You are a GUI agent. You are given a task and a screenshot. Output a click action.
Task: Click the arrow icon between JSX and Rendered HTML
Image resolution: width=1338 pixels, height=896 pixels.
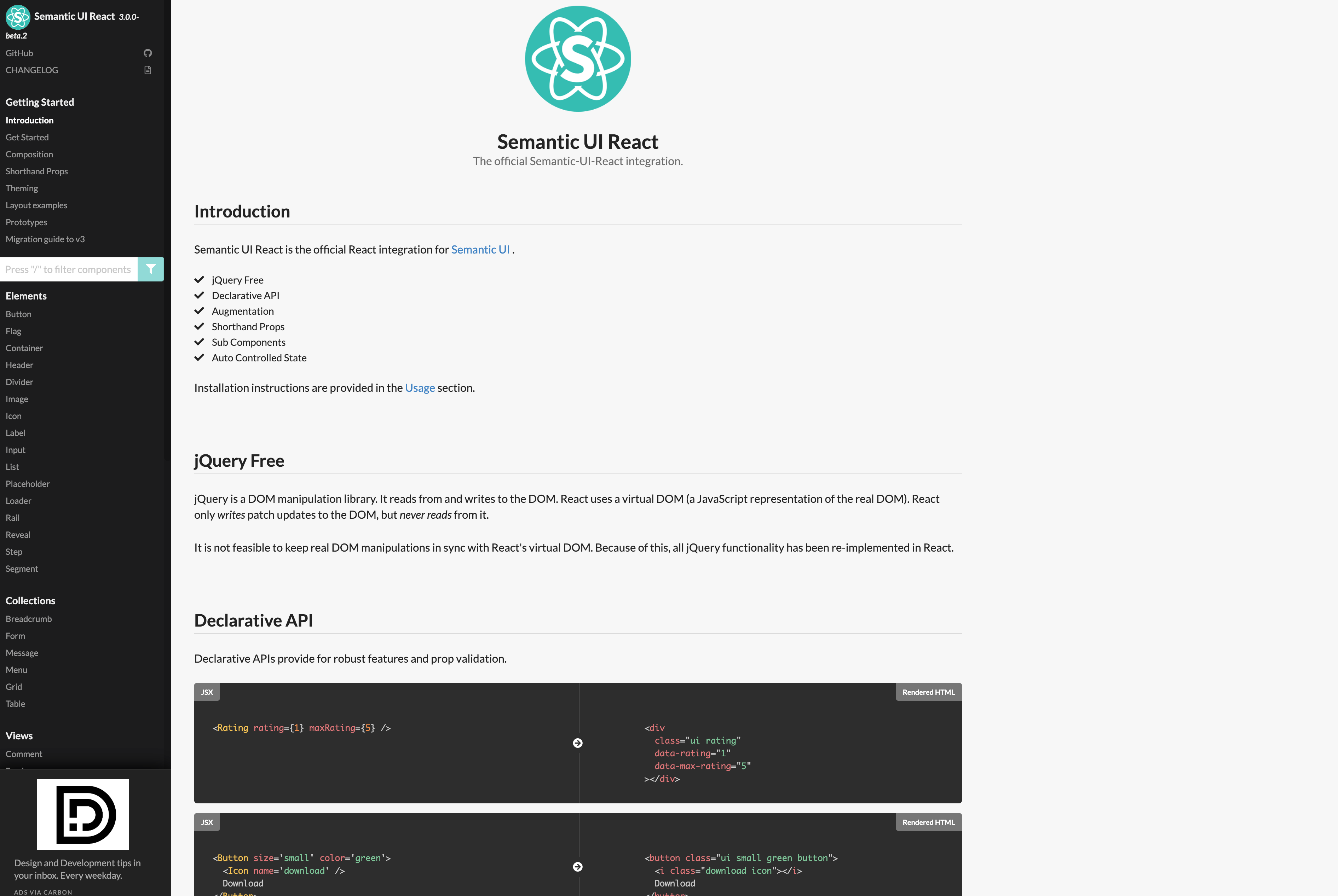tap(578, 743)
